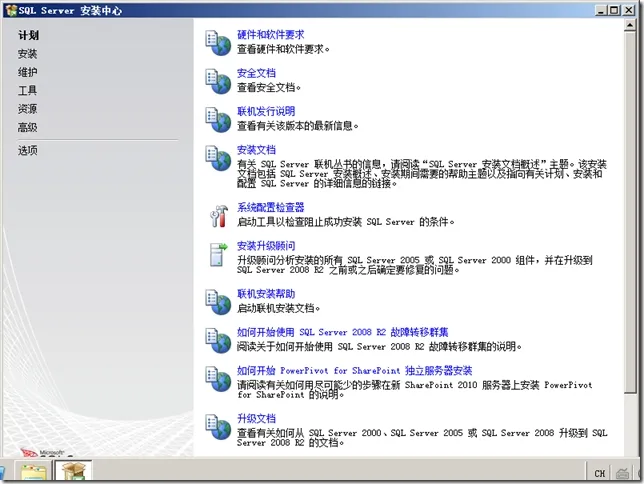Open the 安全文档 link

click(x=256, y=73)
